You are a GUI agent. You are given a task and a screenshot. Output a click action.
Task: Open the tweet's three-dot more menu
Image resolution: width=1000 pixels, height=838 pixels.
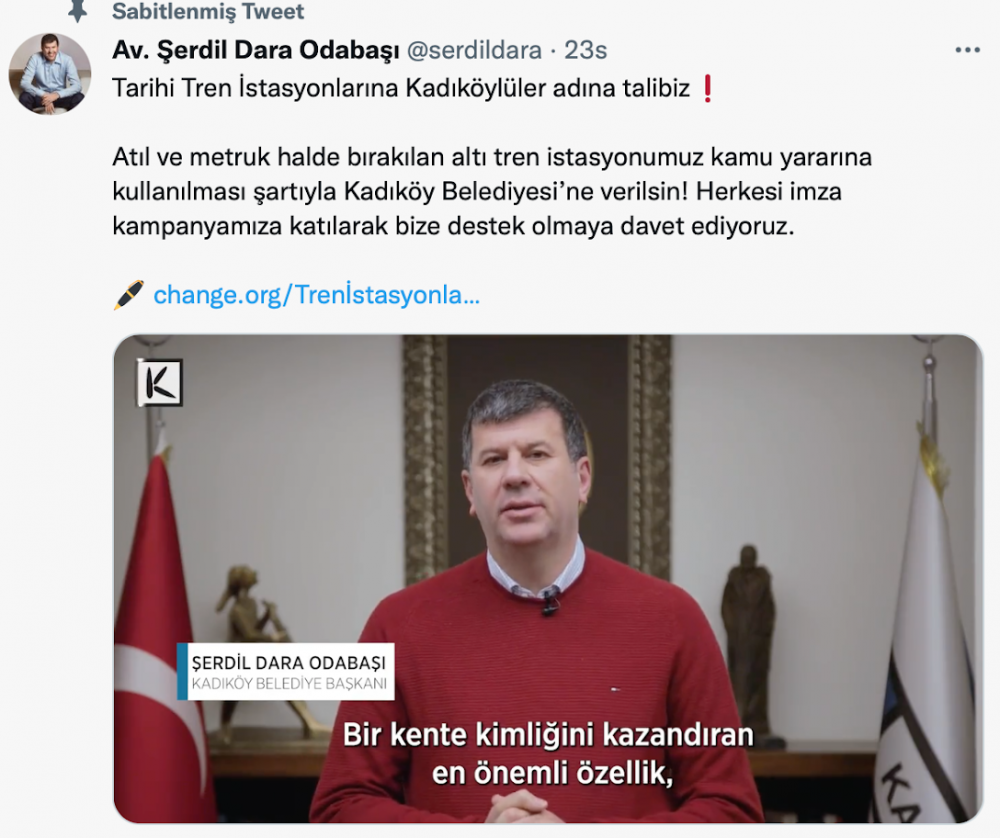click(x=967, y=50)
